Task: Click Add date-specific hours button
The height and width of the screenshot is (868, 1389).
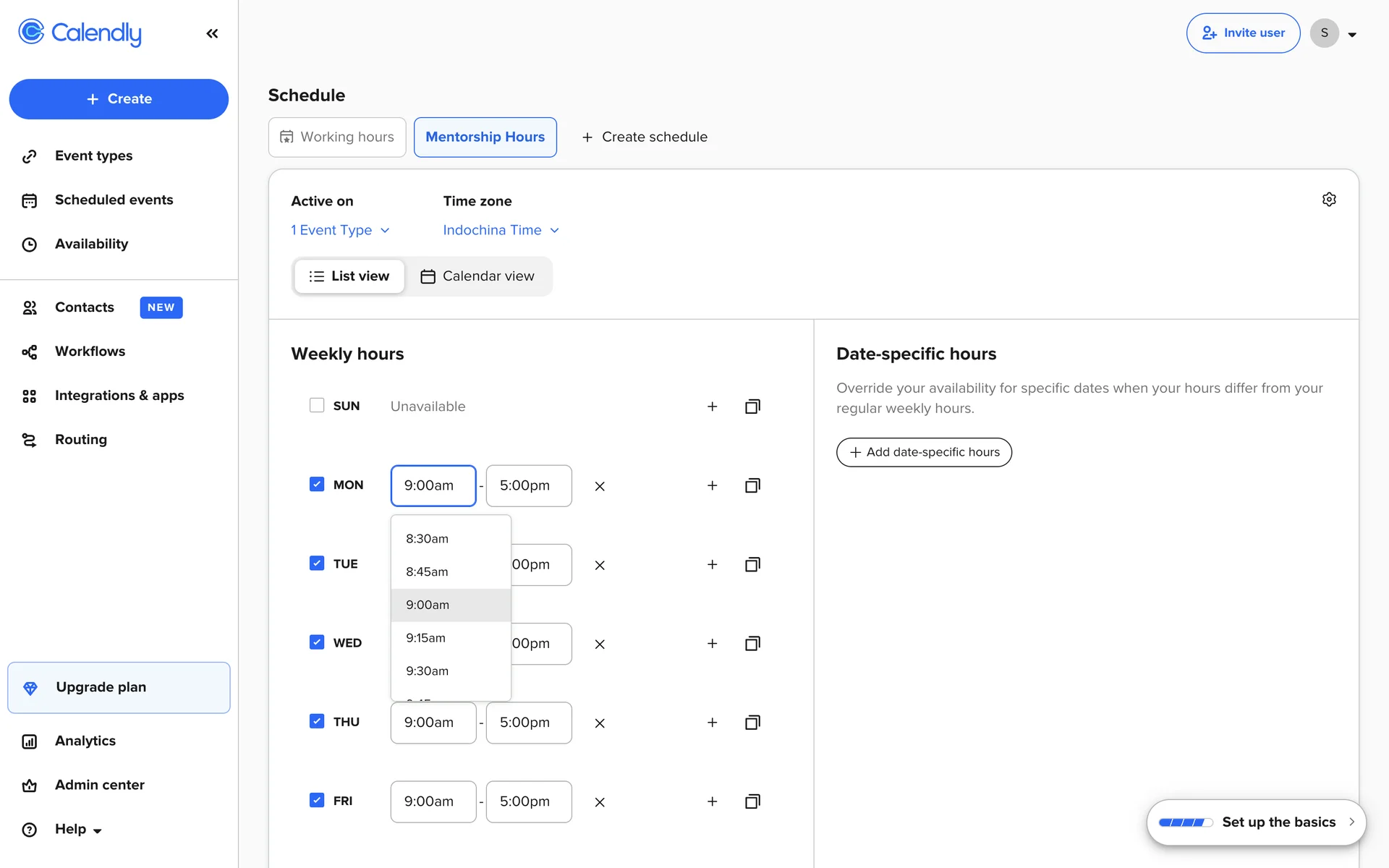Action: click(x=924, y=452)
